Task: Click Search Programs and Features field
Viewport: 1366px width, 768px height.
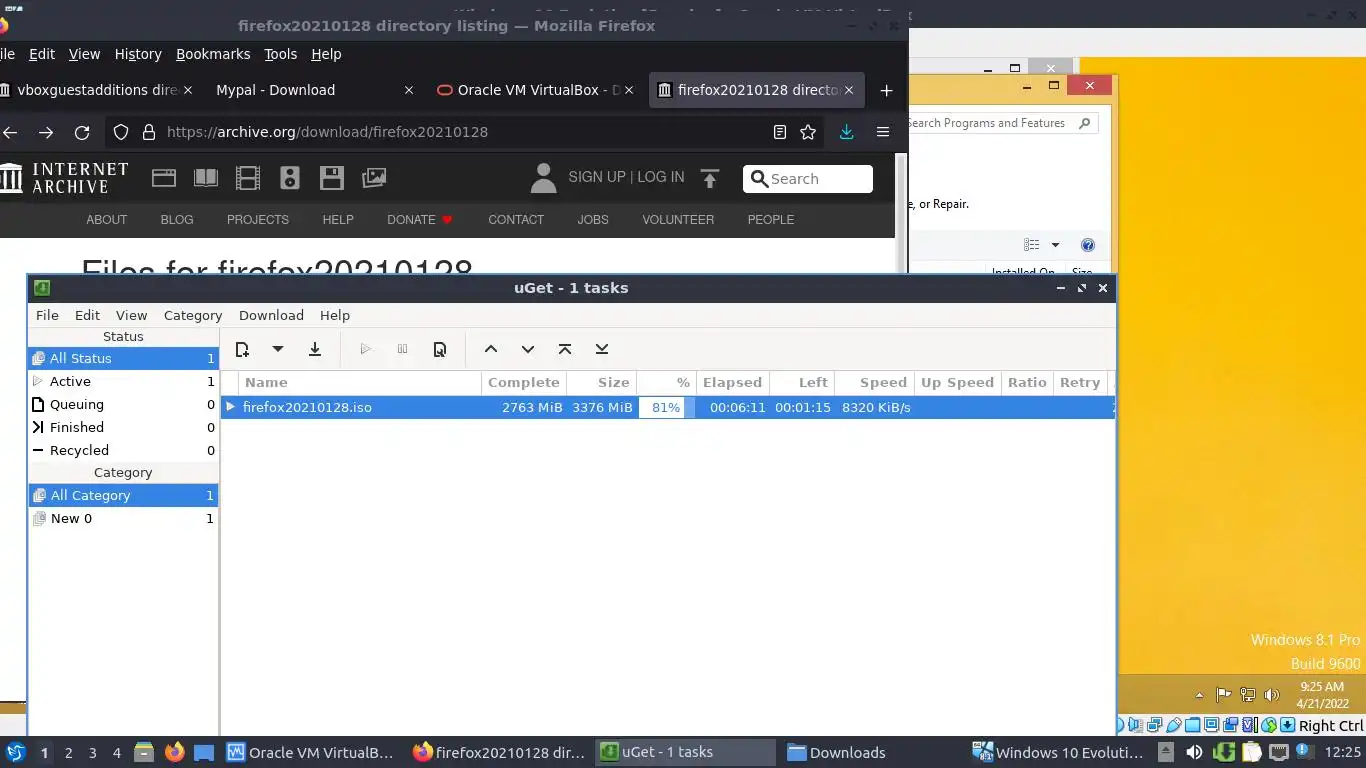Action: [1002, 123]
